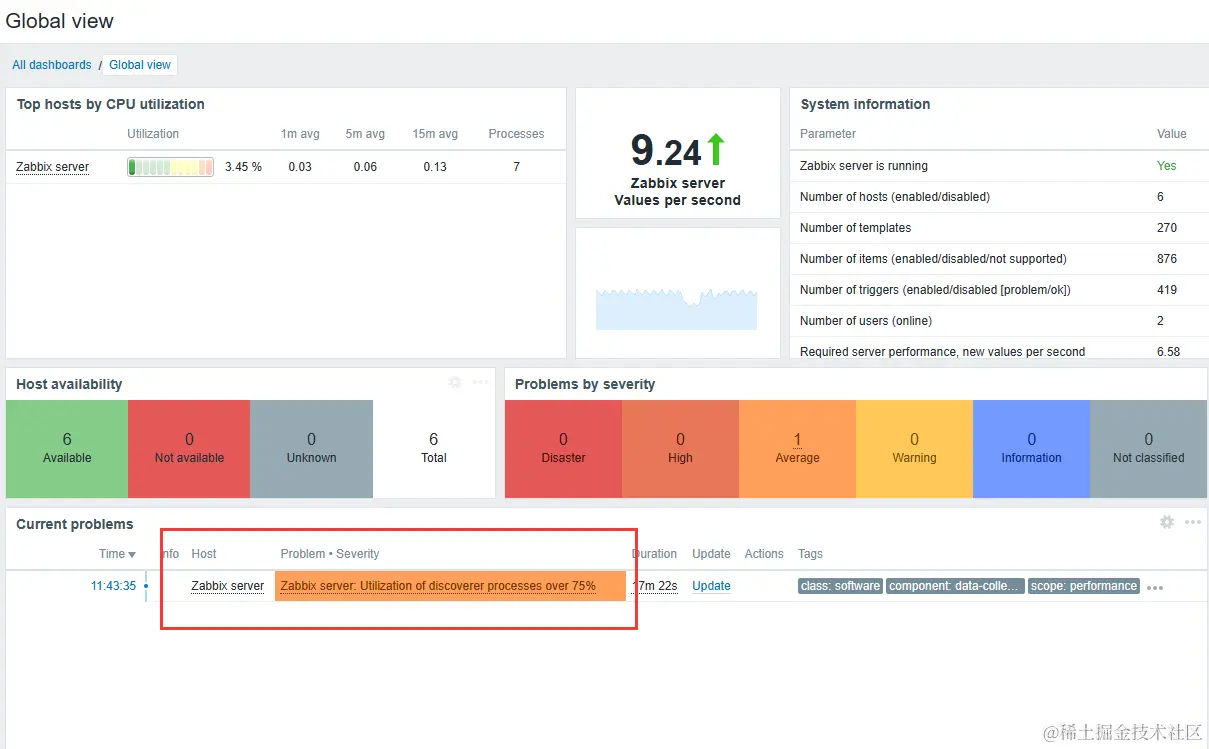Click the 9.24 values per second reading
This screenshot has width=1209, height=749.
pos(666,151)
